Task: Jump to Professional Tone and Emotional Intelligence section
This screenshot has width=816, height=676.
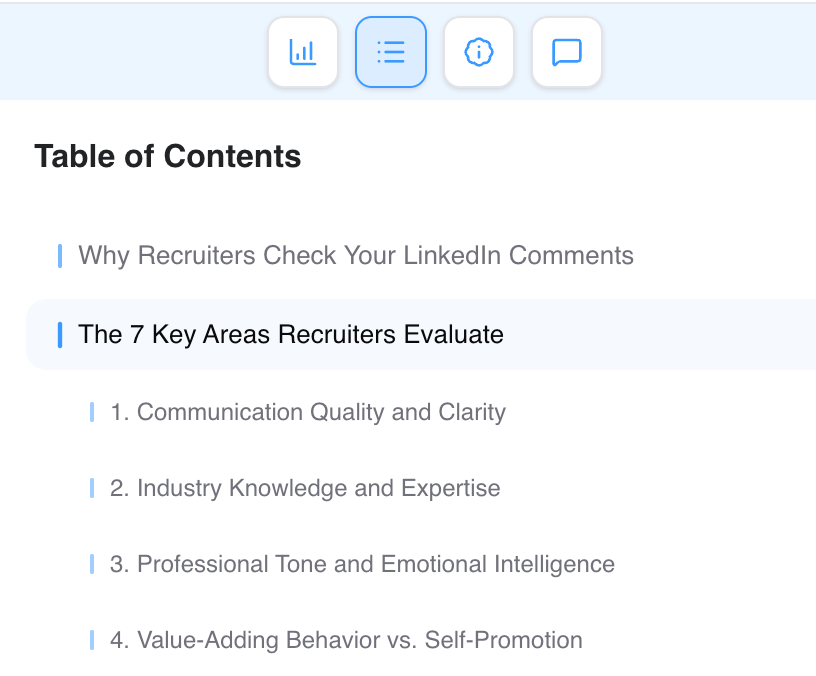Action: [362, 564]
